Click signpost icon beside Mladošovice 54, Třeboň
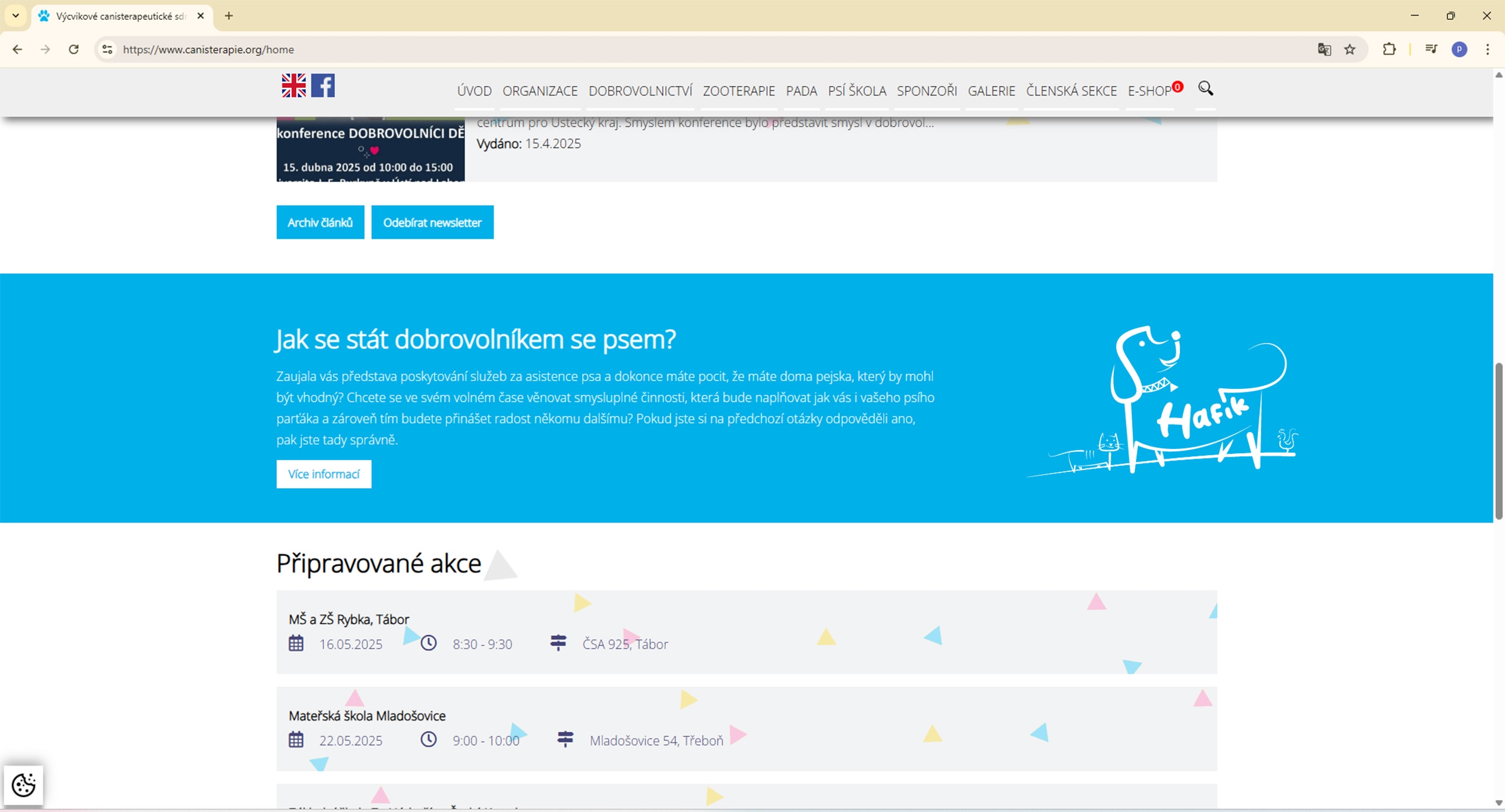Image resolution: width=1505 pixels, height=812 pixels. (x=565, y=739)
